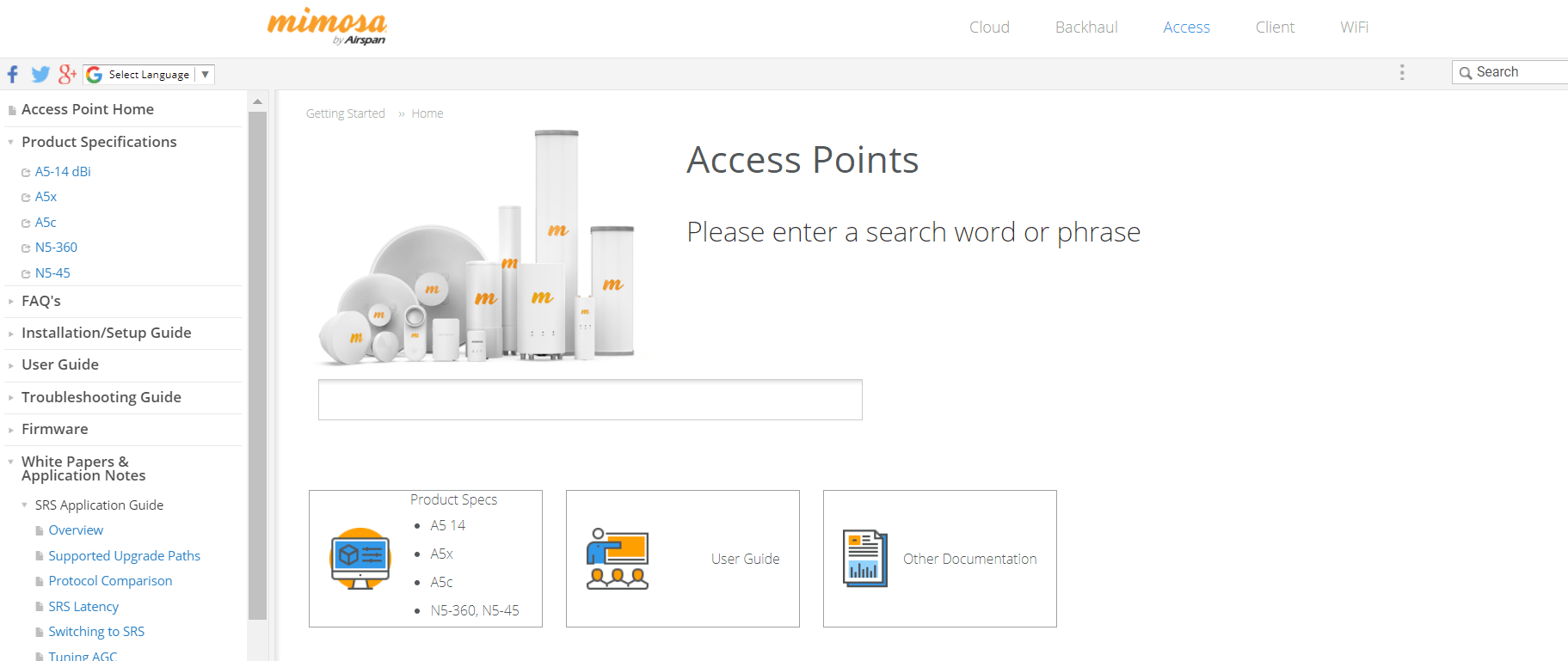Click the large search phrase input box
This screenshot has width=1568, height=661.
point(590,400)
